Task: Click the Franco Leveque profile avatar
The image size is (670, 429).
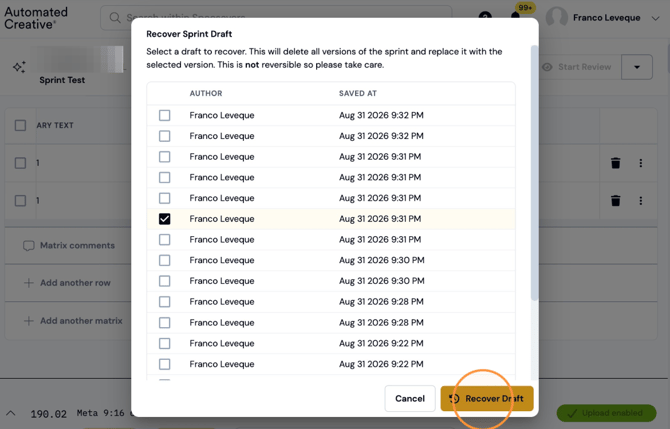Action: click(x=556, y=18)
